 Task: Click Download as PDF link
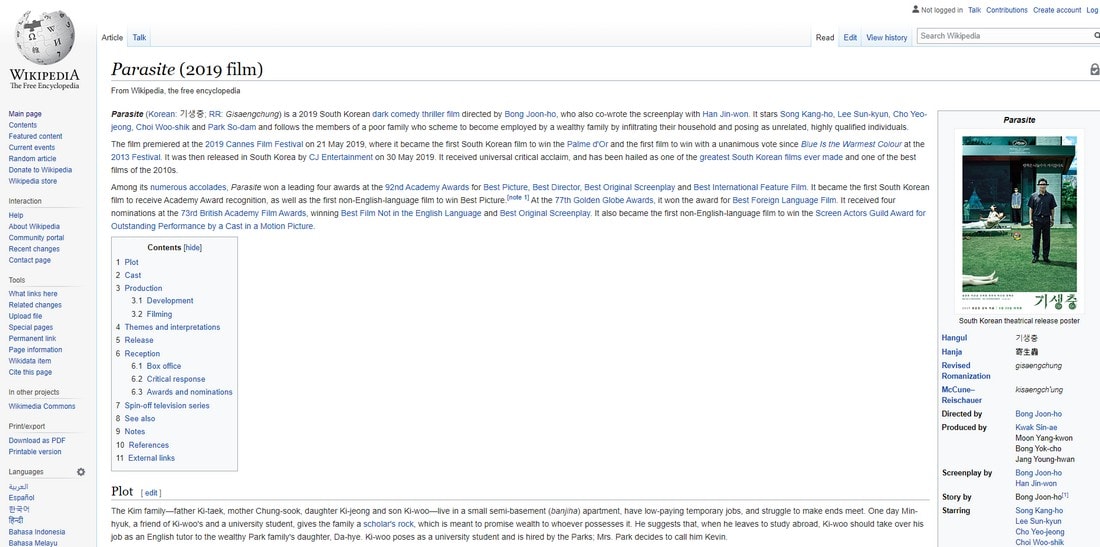(37, 440)
